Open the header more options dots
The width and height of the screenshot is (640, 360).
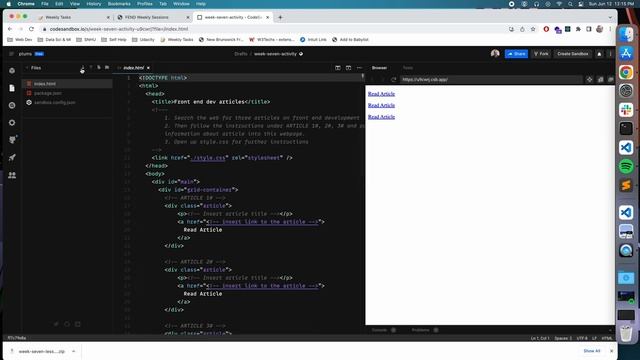[611, 54]
